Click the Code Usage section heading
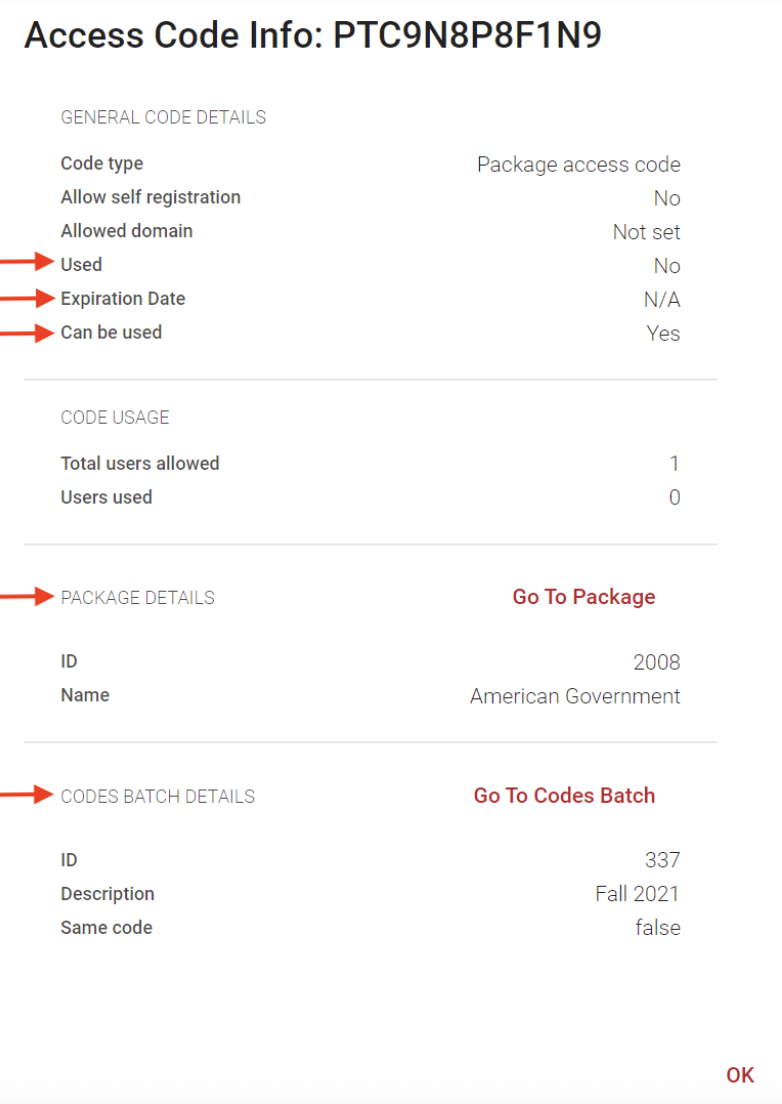 tap(115, 418)
